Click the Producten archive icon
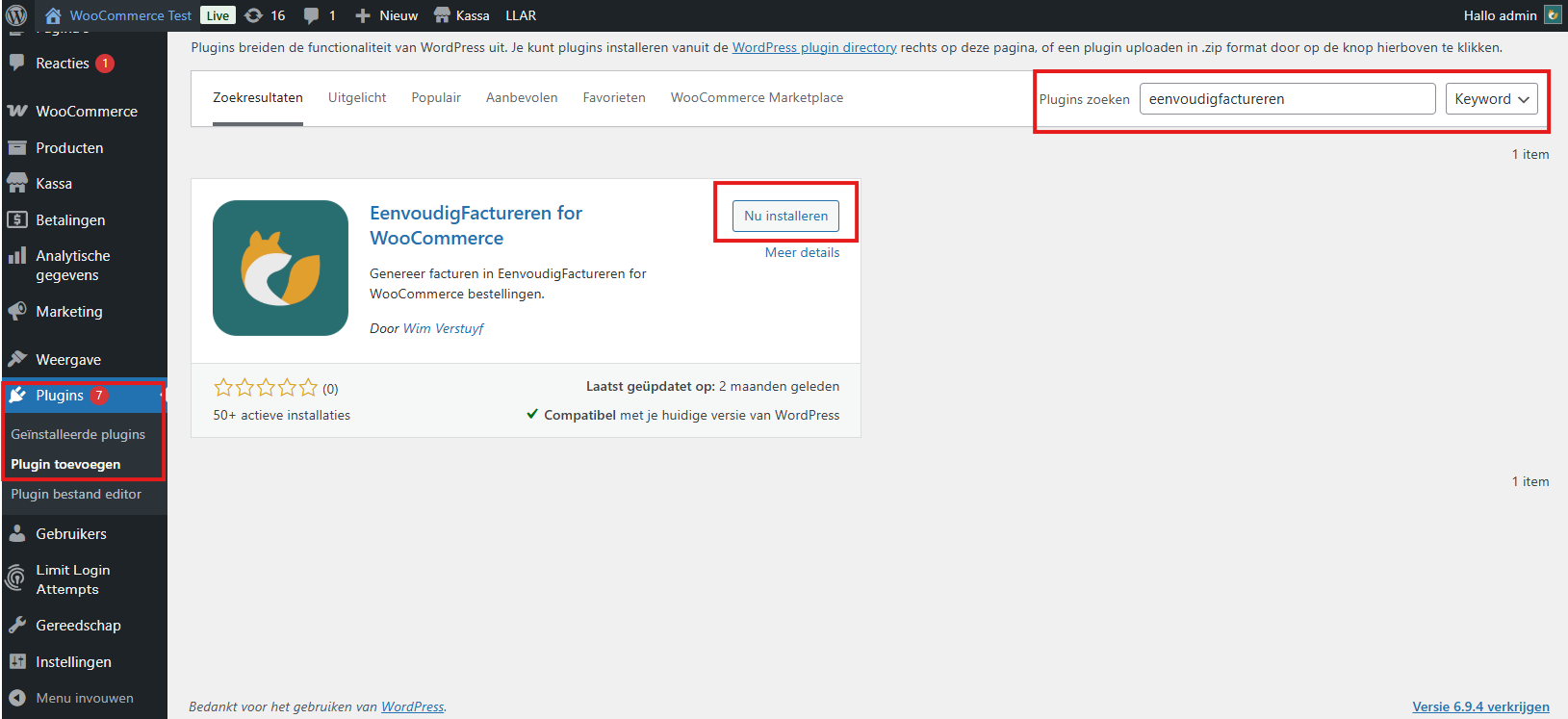This screenshot has width=1568, height=719. (x=17, y=147)
